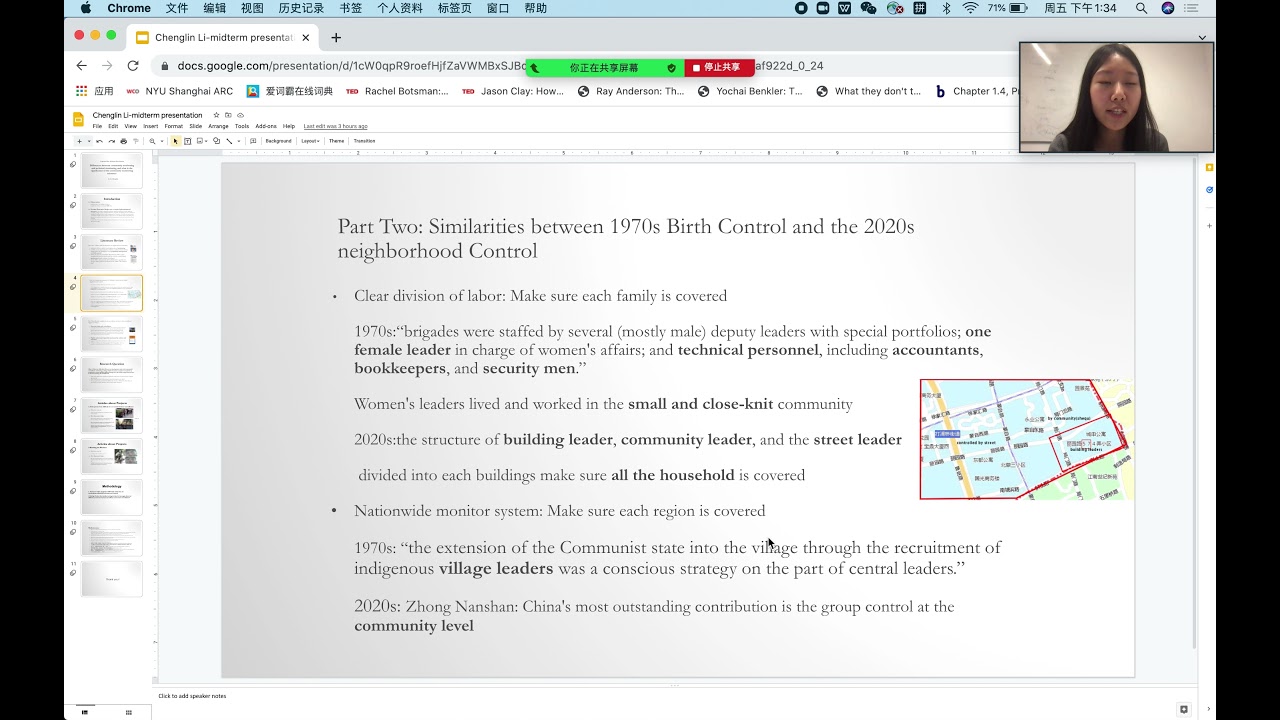Click the Background button

278,141
